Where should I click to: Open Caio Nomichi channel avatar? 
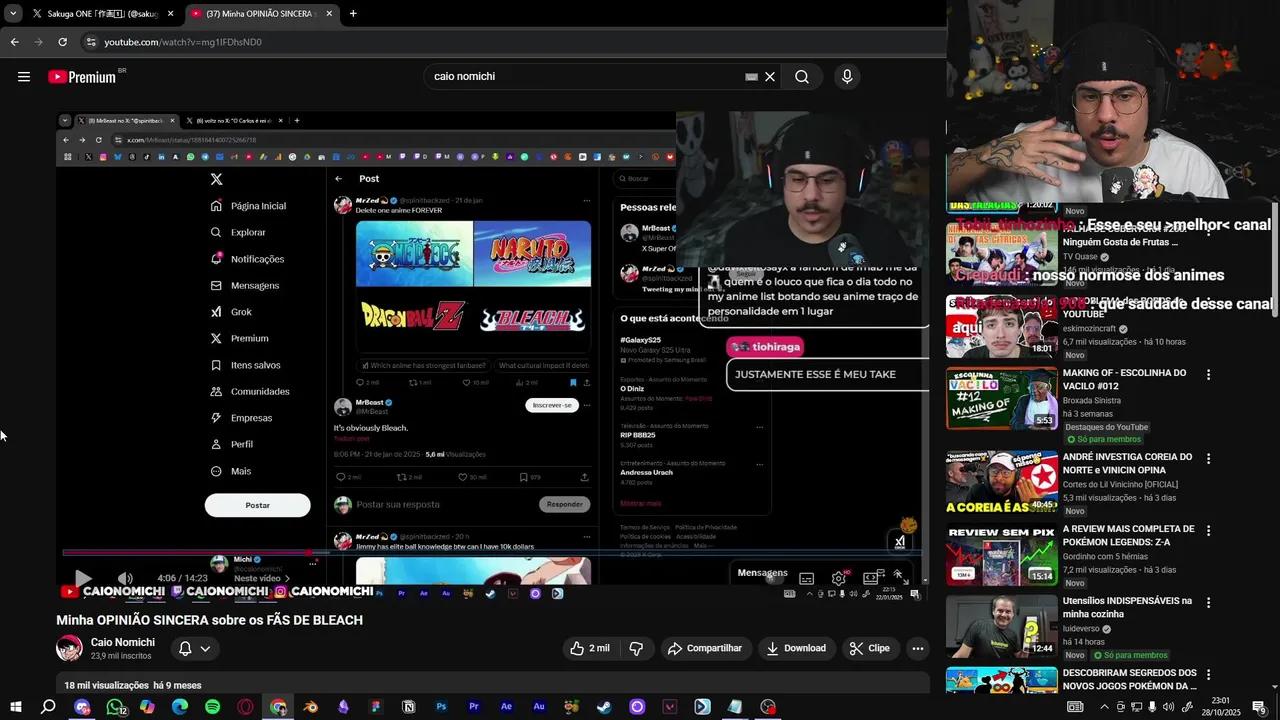pyautogui.click(x=69, y=648)
